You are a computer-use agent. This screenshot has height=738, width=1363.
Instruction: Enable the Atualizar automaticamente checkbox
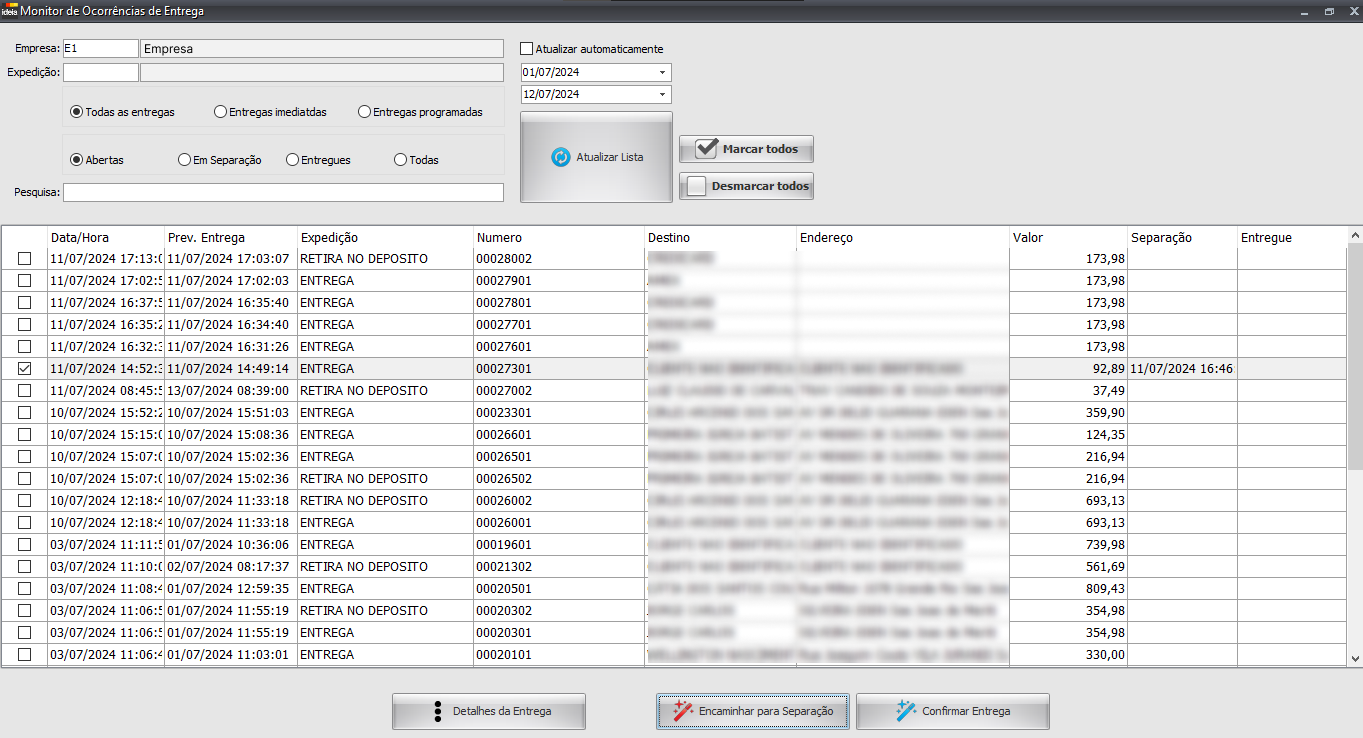(527, 49)
